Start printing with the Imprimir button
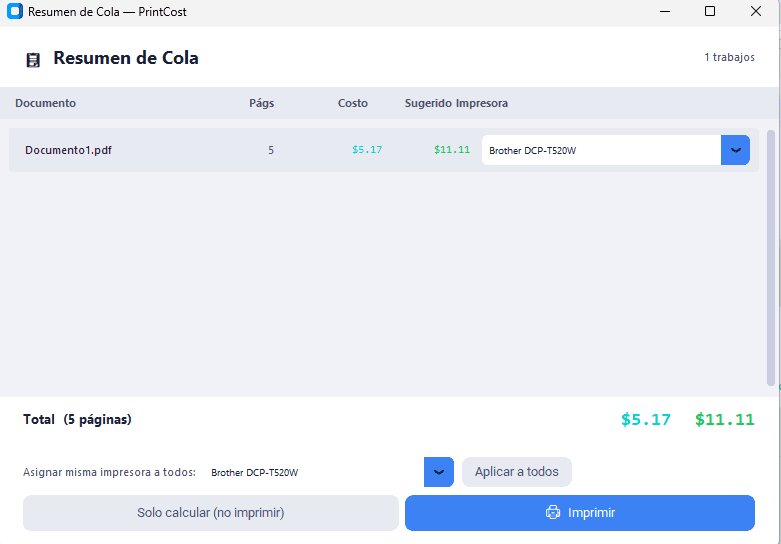 (580, 513)
